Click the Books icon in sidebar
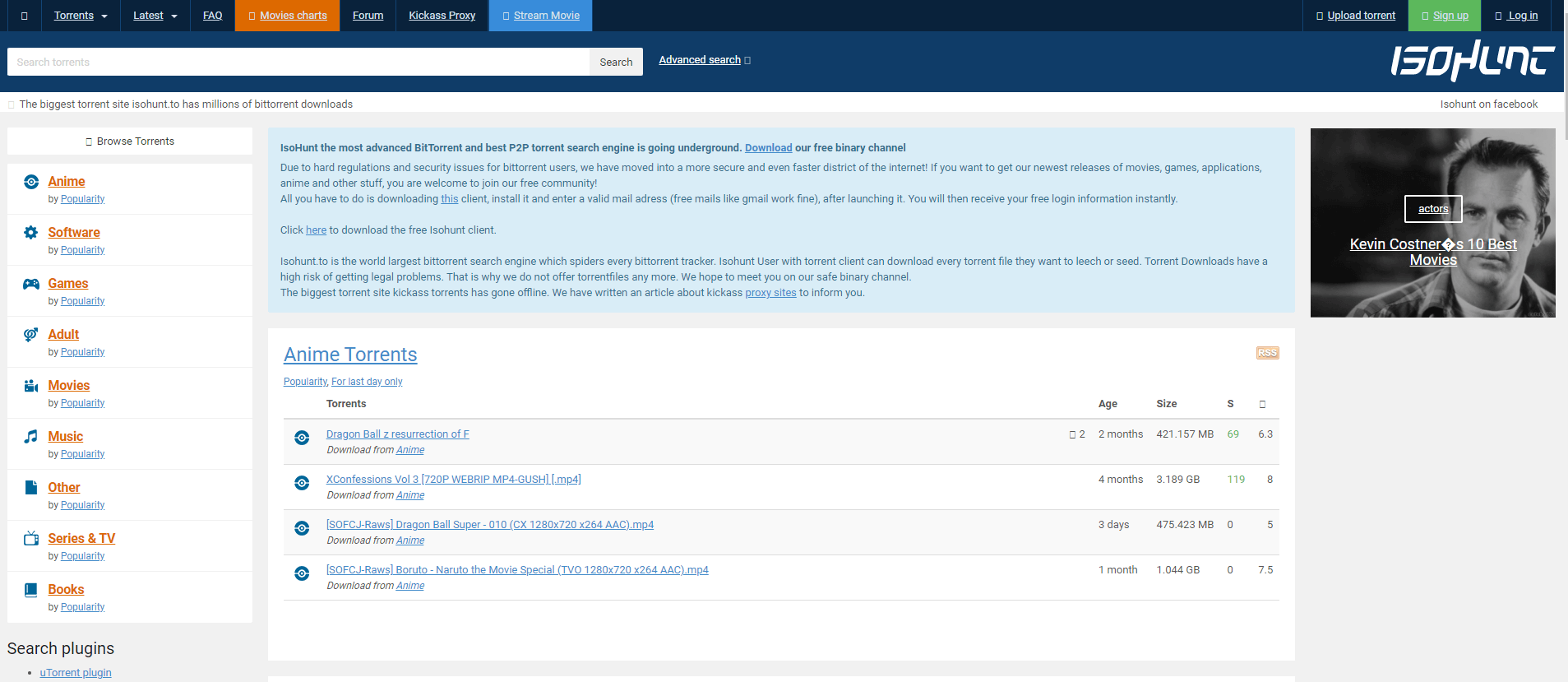Screen dimensions: 1568x682 coord(31,590)
